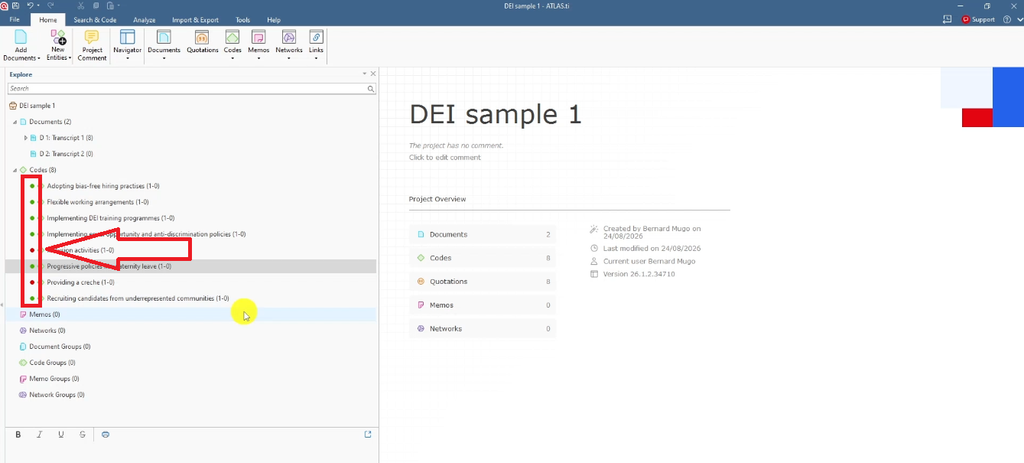Switch to the Search & Code tab
Screen dimensions: 1024x463
coord(95,20)
